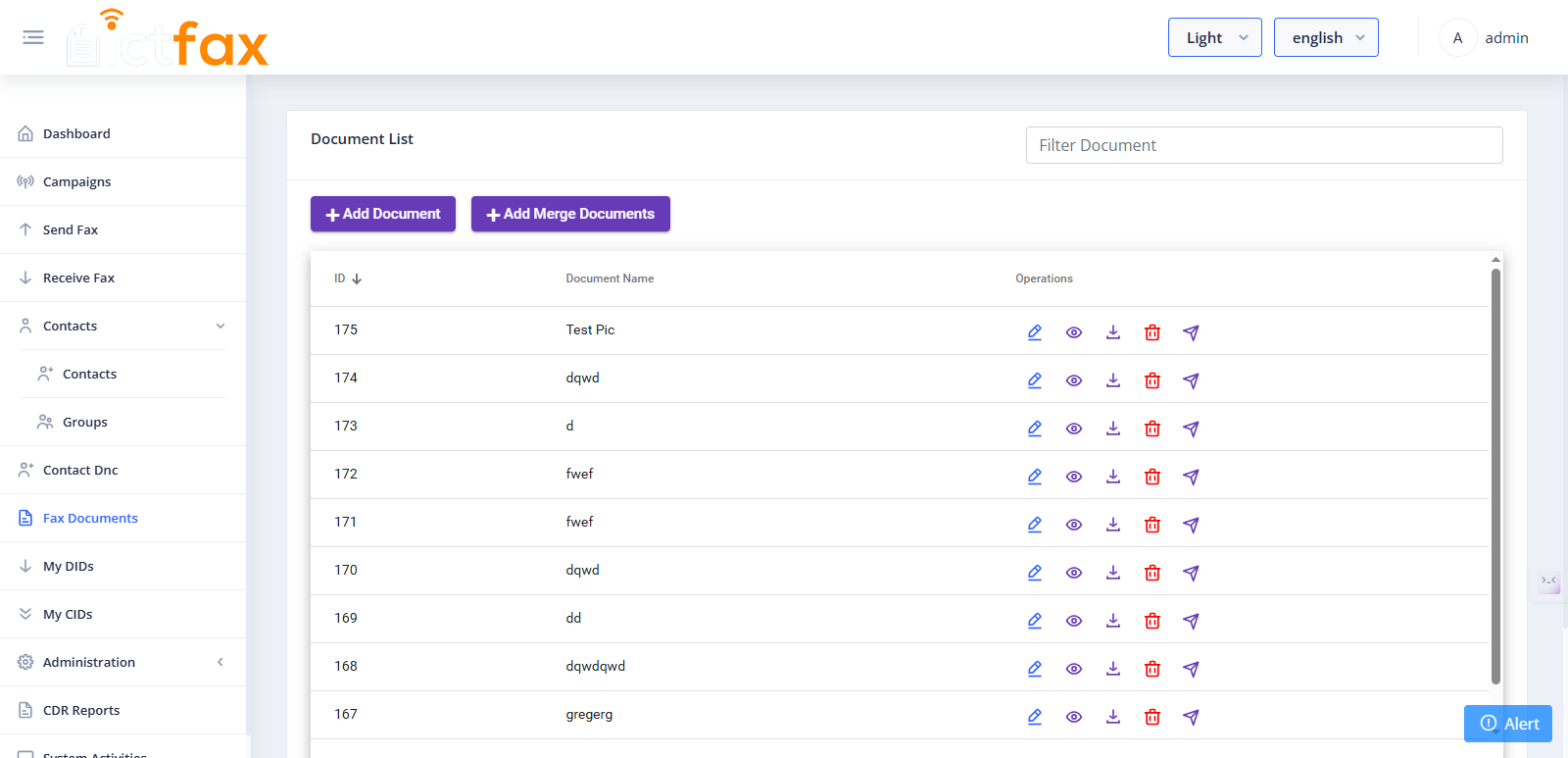Open the Contacts sub-item under Contacts
1568x758 pixels.
pos(122,374)
